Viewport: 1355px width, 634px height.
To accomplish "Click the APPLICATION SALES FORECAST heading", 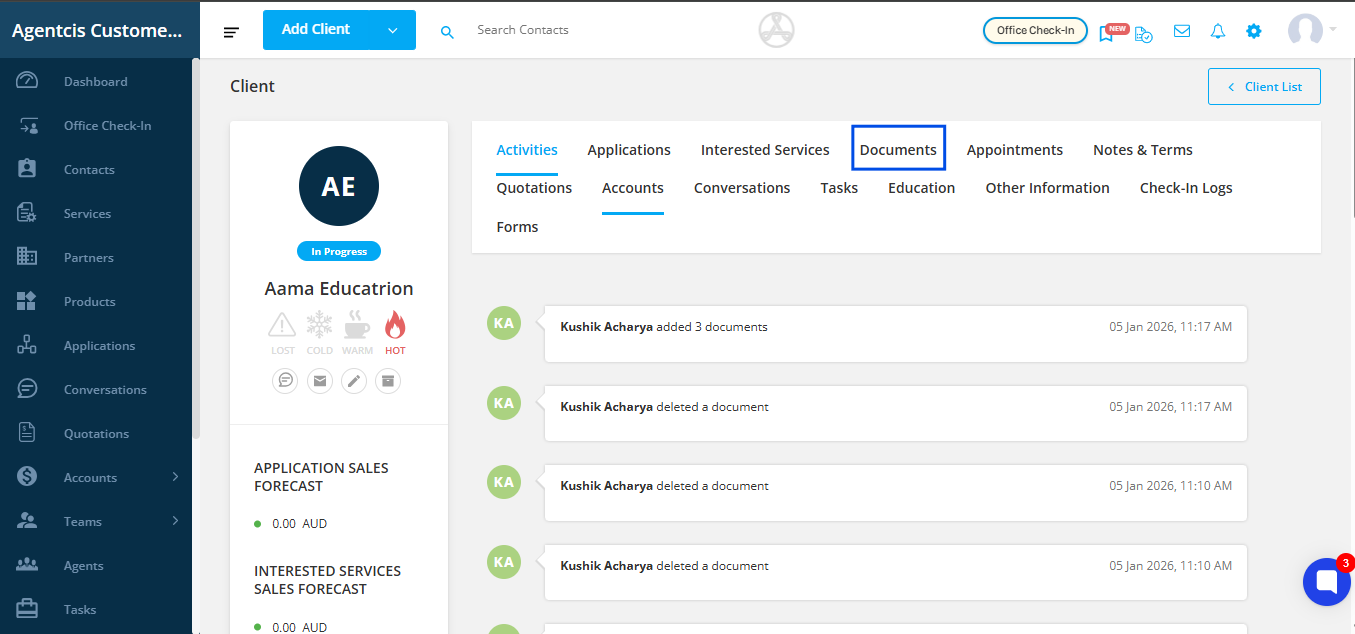I will coord(321,477).
